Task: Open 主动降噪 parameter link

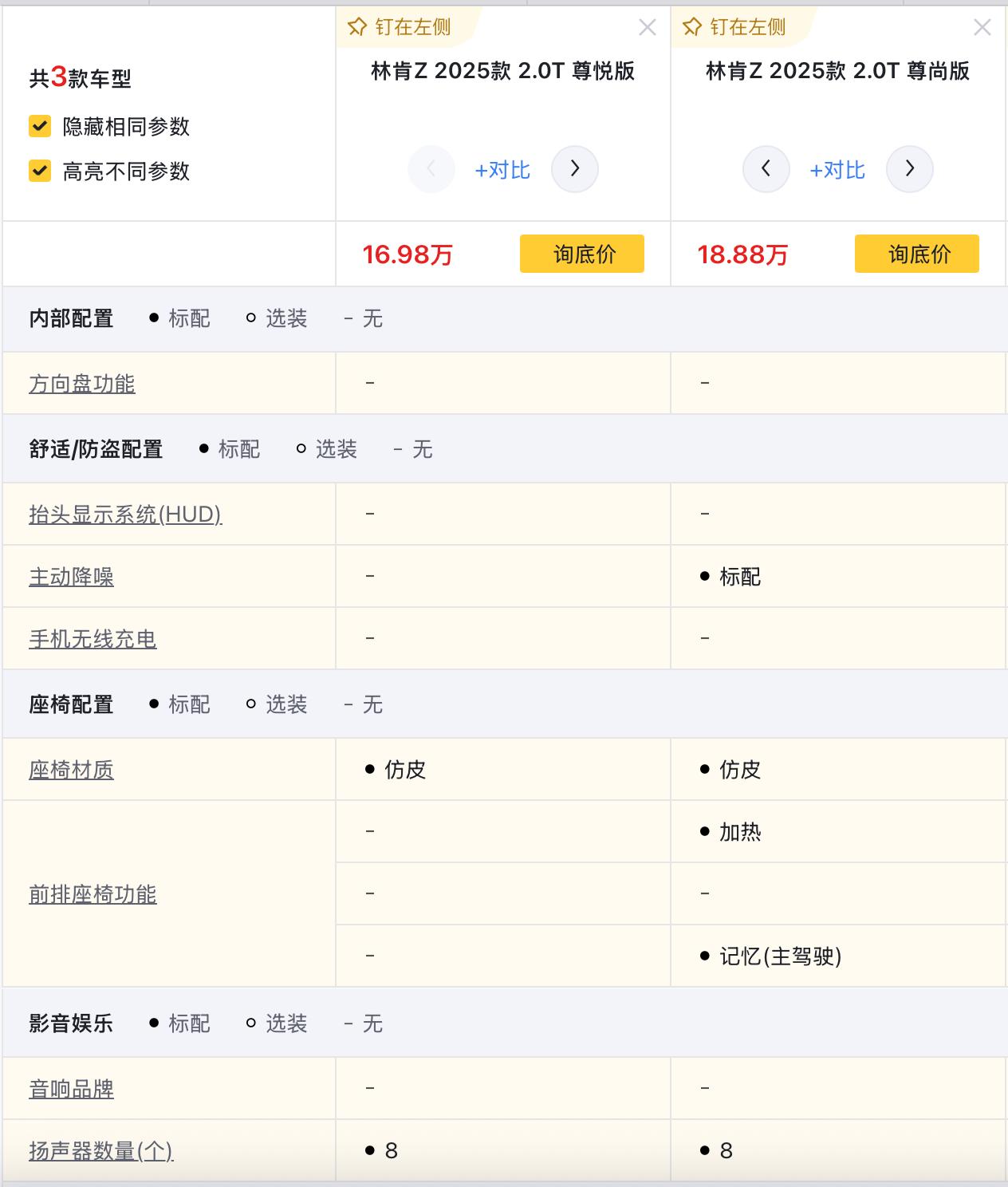Action: pyautogui.click(x=72, y=577)
